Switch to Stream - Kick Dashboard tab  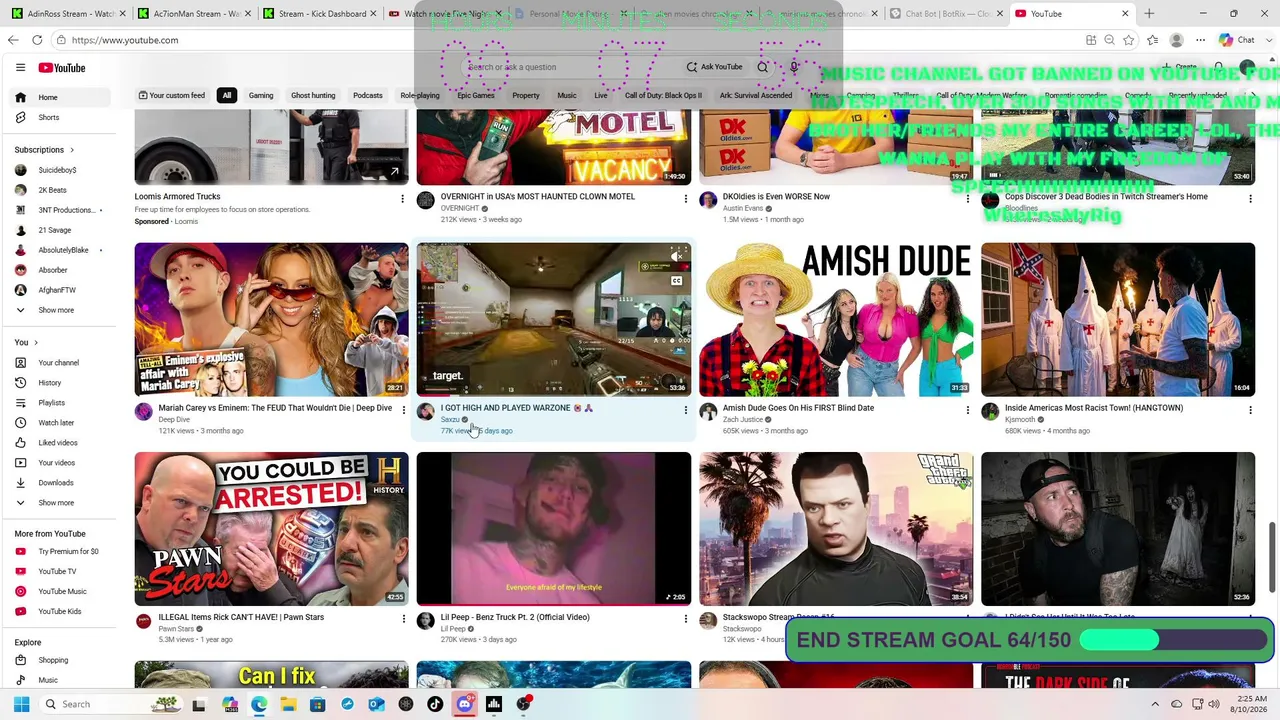tap(319, 14)
